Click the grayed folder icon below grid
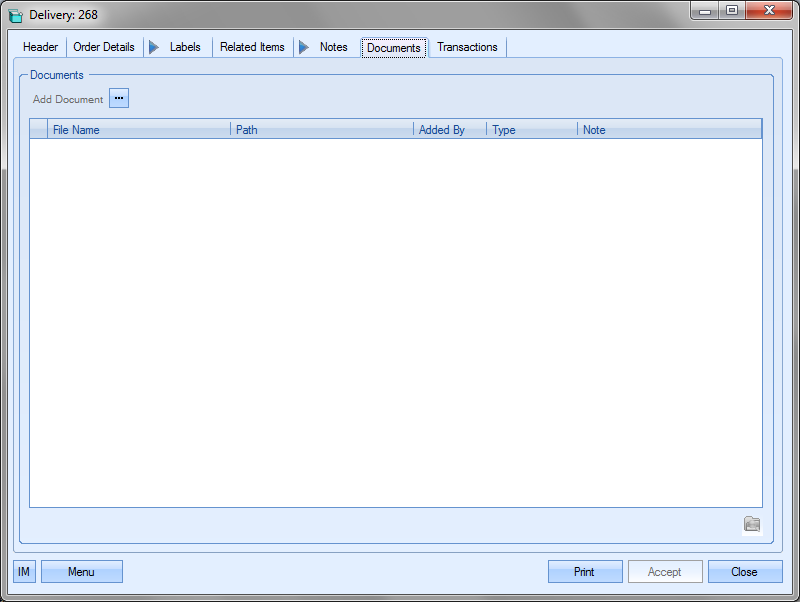This screenshot has width=800, height=602. 753,524
